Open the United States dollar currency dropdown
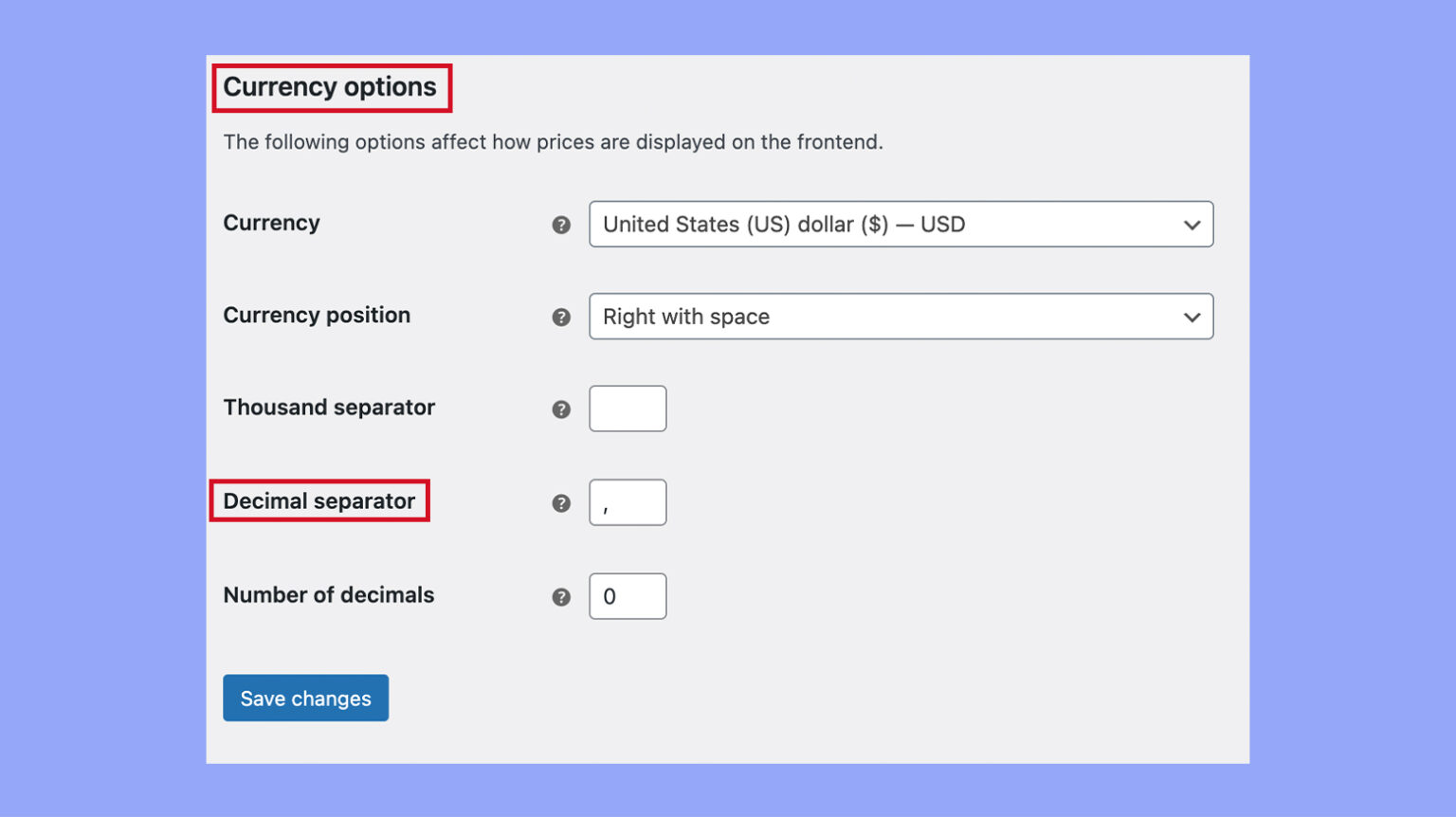This screenshot has height=817, width=1456. pyautogui.click(x=882, y=225)
